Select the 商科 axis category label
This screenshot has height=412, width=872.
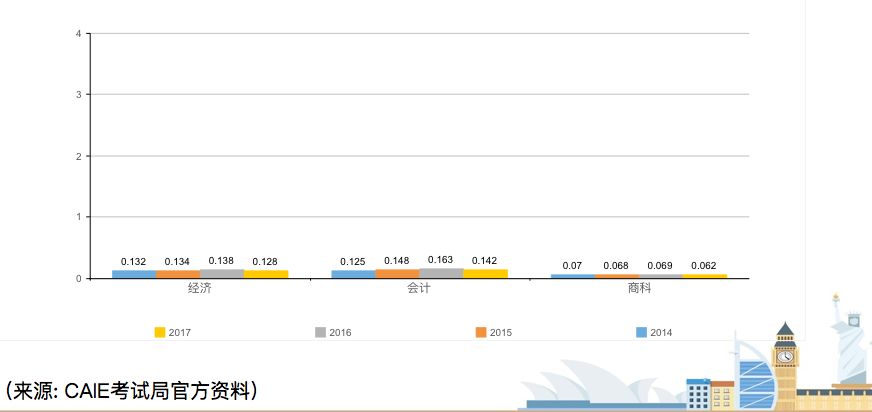639,288
